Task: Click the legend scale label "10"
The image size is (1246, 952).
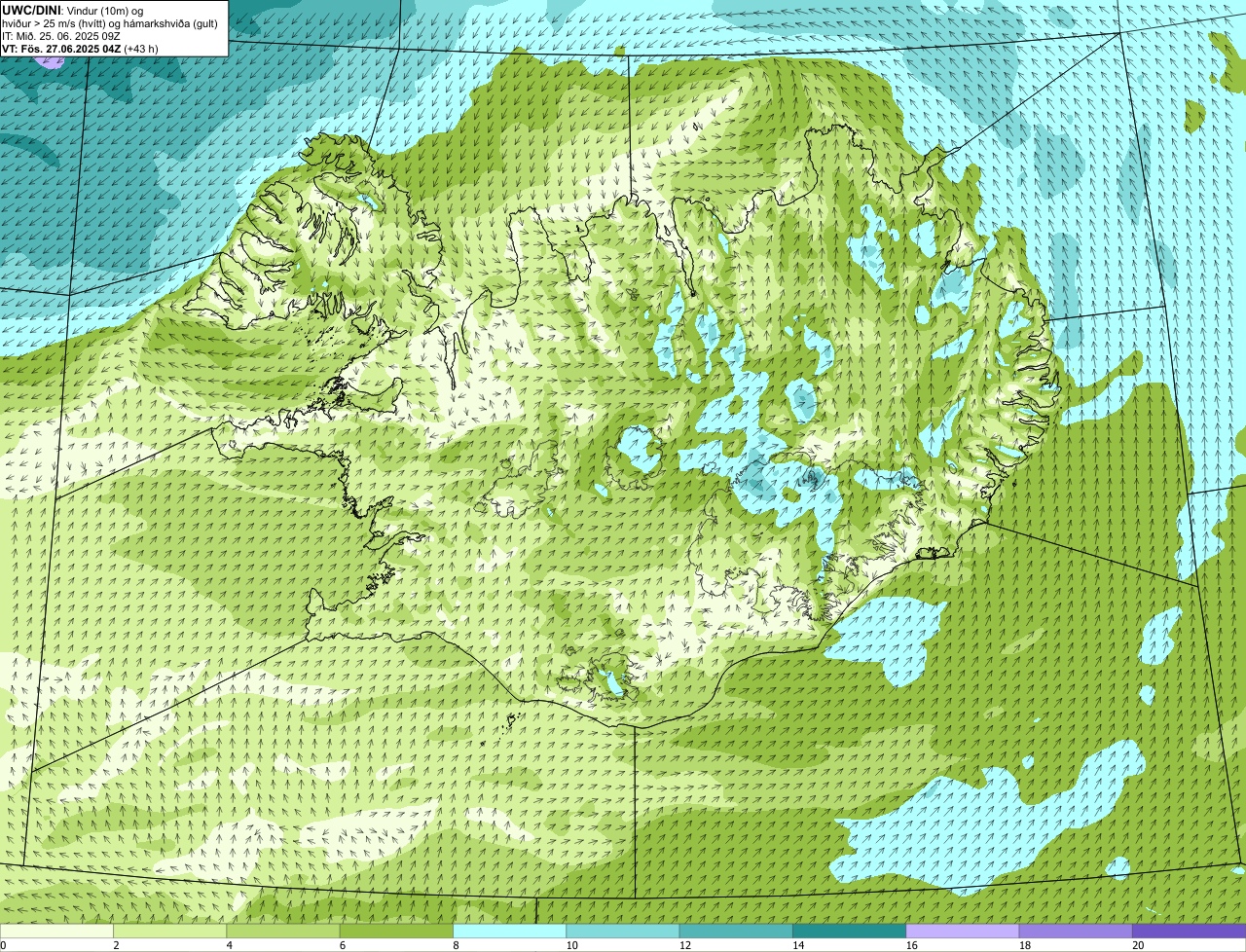Action: coord(572,945)
